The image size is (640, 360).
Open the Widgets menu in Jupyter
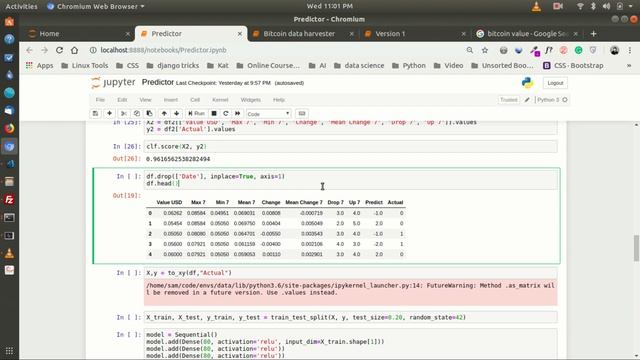(251, 100)
